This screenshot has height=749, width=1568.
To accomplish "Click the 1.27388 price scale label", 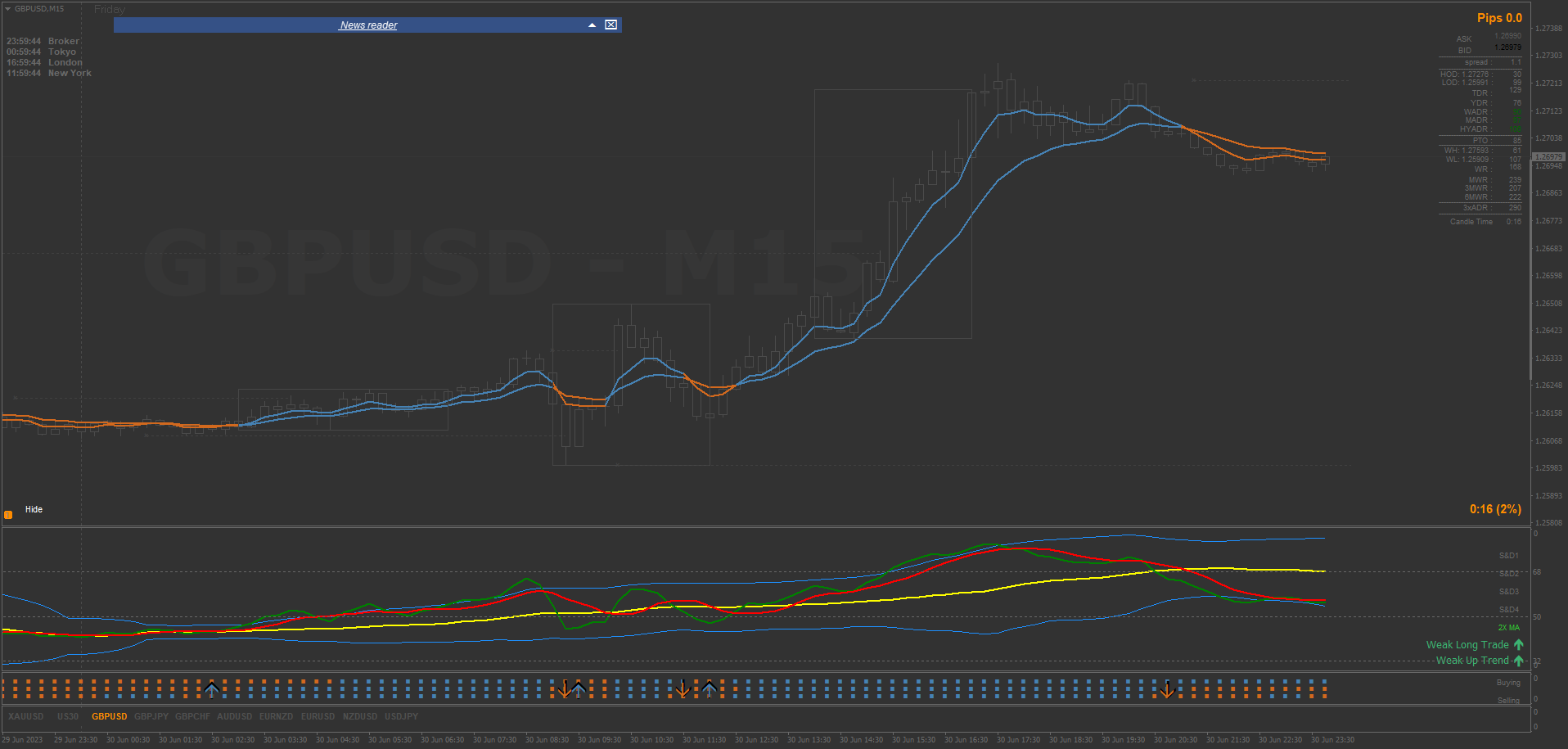I will (x=1549, y=29).
